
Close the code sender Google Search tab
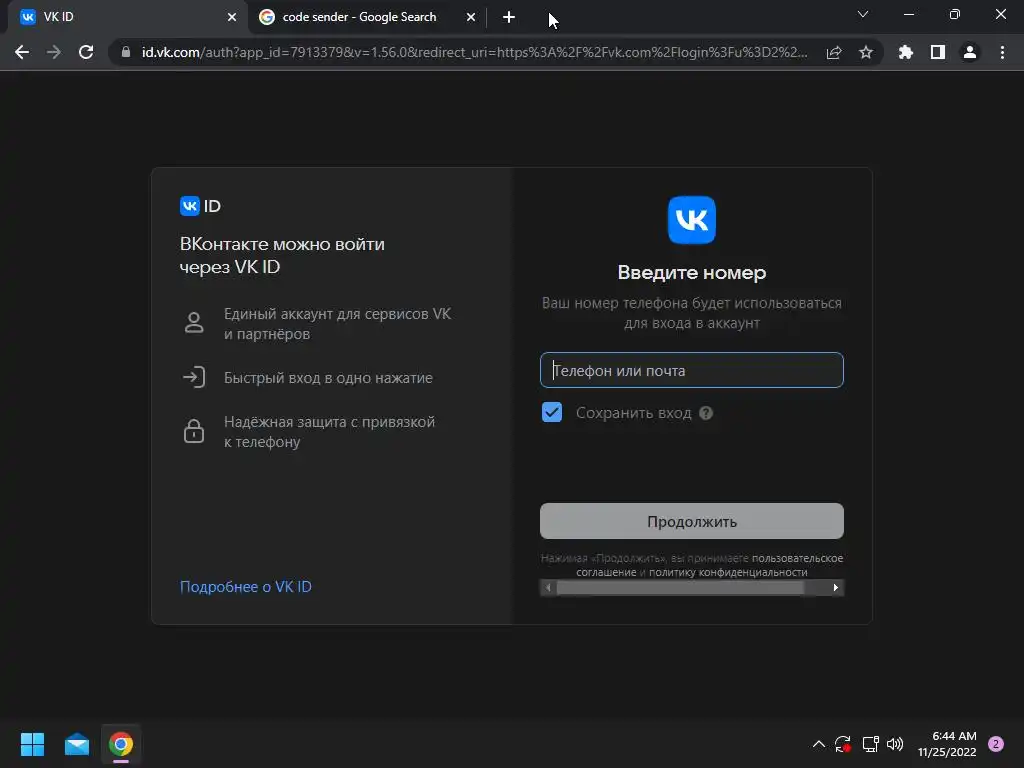[x=471, y=17]
